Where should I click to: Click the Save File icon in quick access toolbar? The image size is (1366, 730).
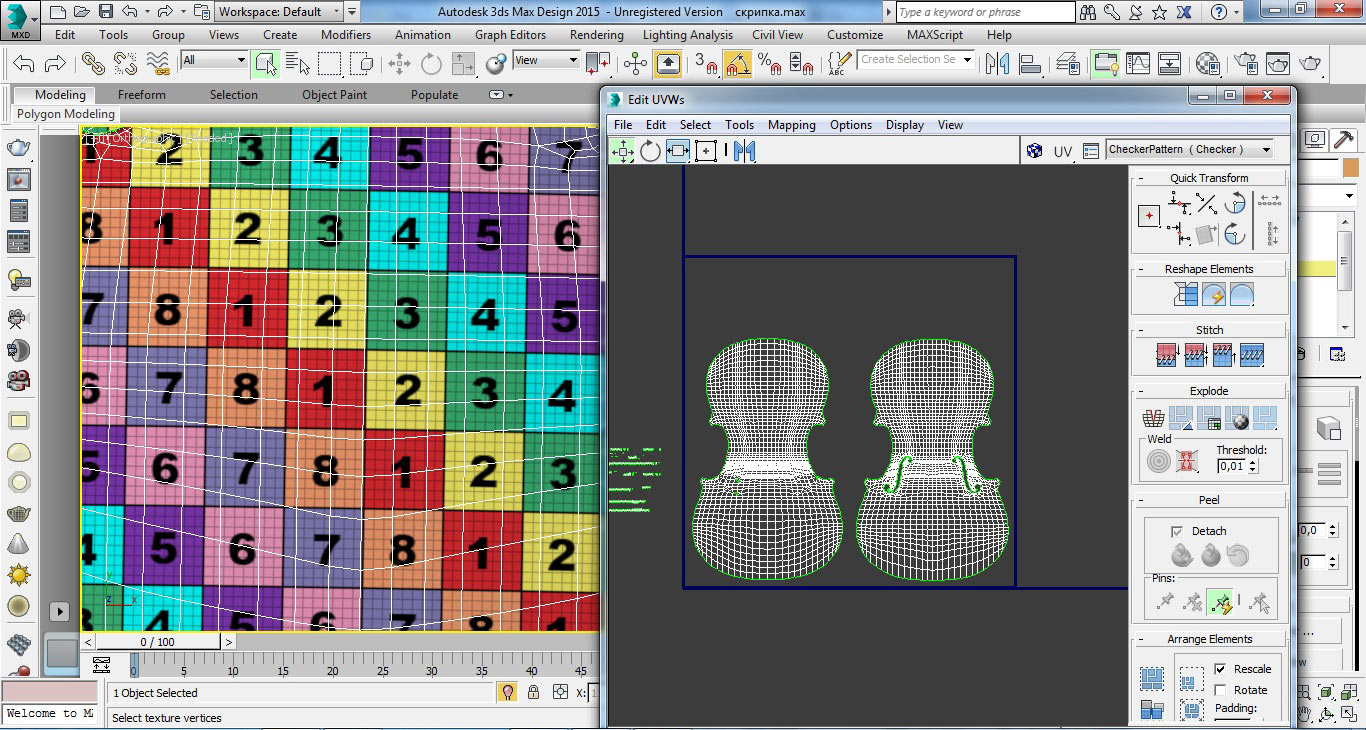pos(106,12)
